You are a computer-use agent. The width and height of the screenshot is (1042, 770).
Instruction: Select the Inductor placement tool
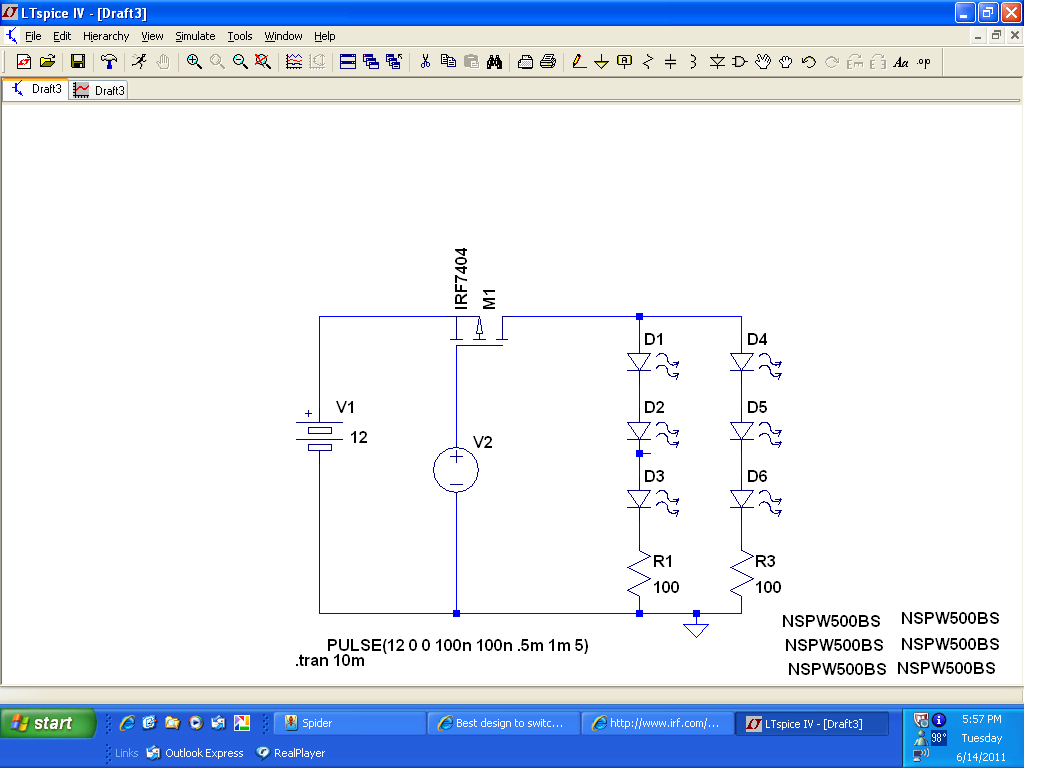pyautogui.click(x=693, y=62)
